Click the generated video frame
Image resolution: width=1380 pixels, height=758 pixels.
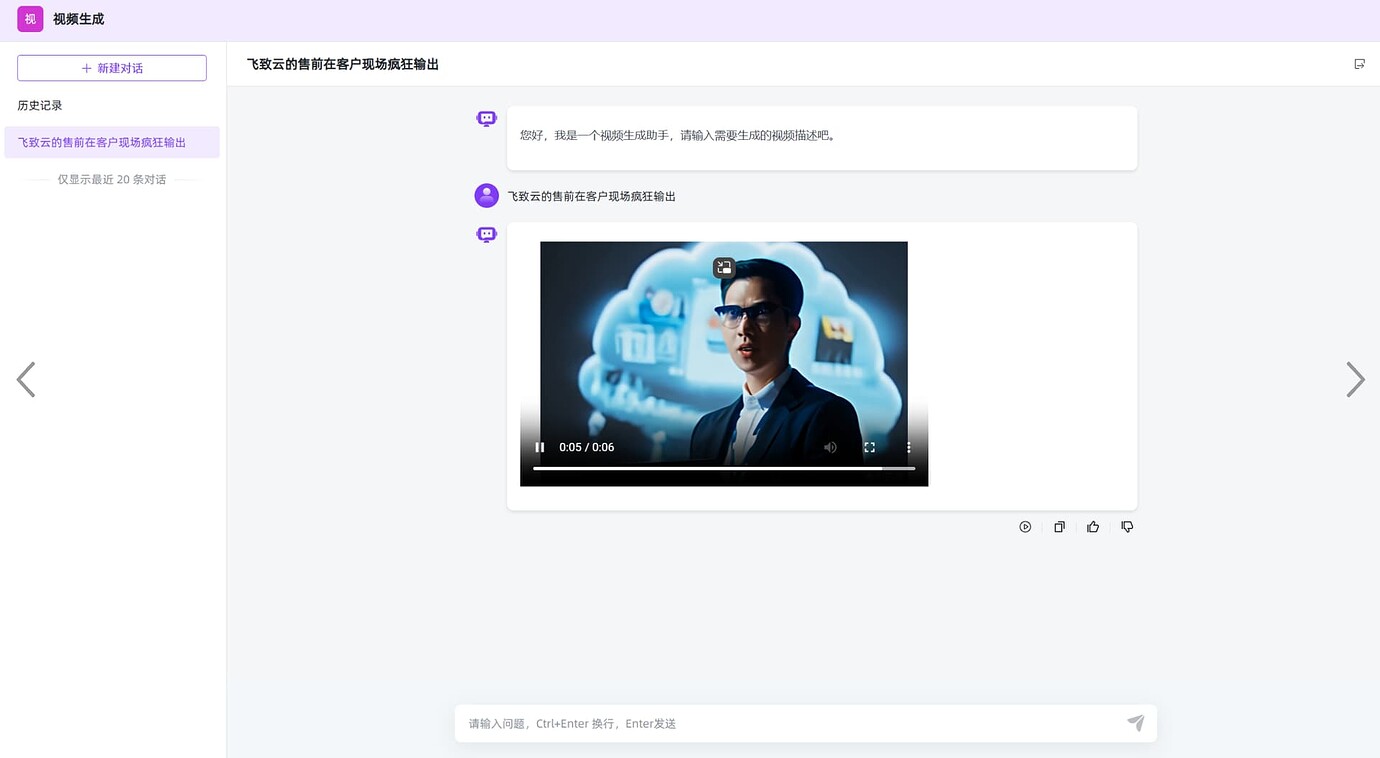pos(724,364)
